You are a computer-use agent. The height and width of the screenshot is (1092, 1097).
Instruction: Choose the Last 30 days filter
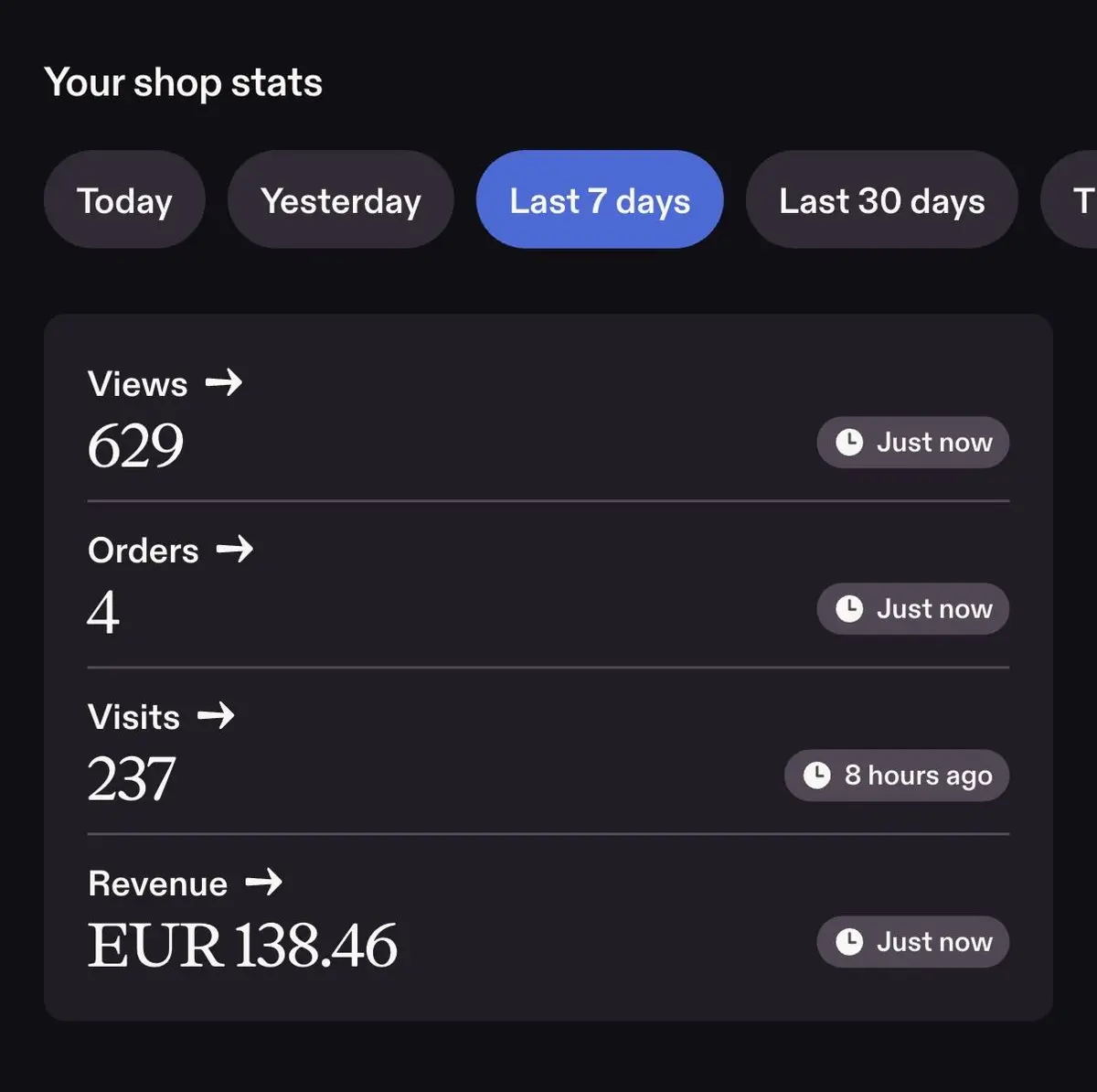pos(881,199)
